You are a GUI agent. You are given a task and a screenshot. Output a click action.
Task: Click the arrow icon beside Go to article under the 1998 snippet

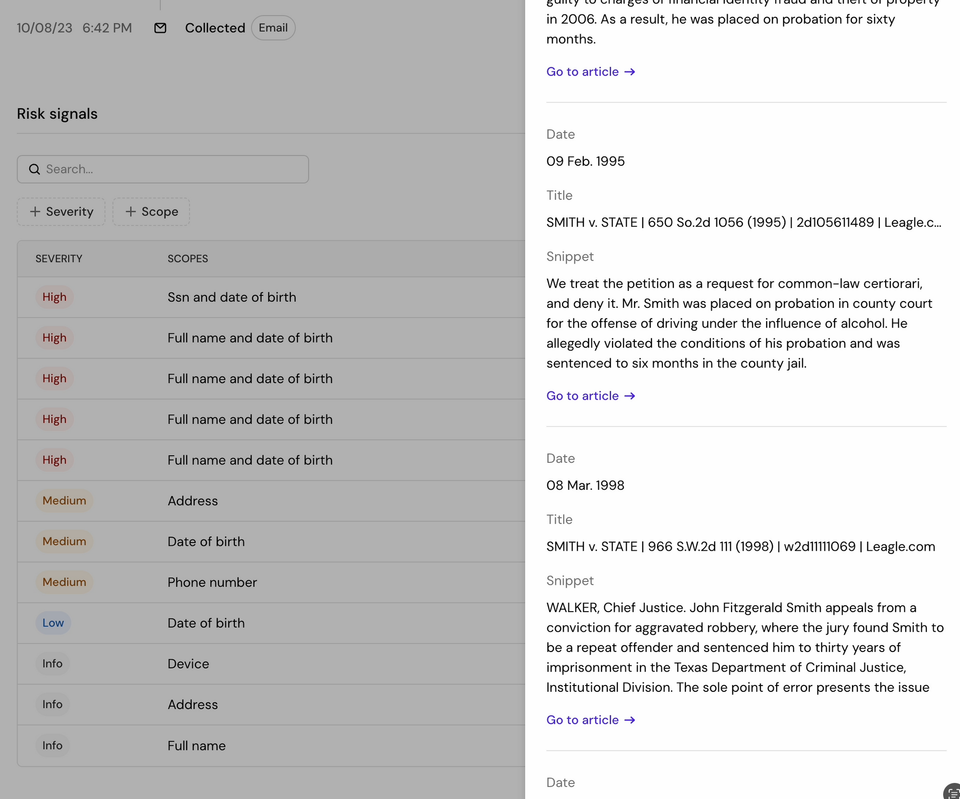click(x=629, y=719)
